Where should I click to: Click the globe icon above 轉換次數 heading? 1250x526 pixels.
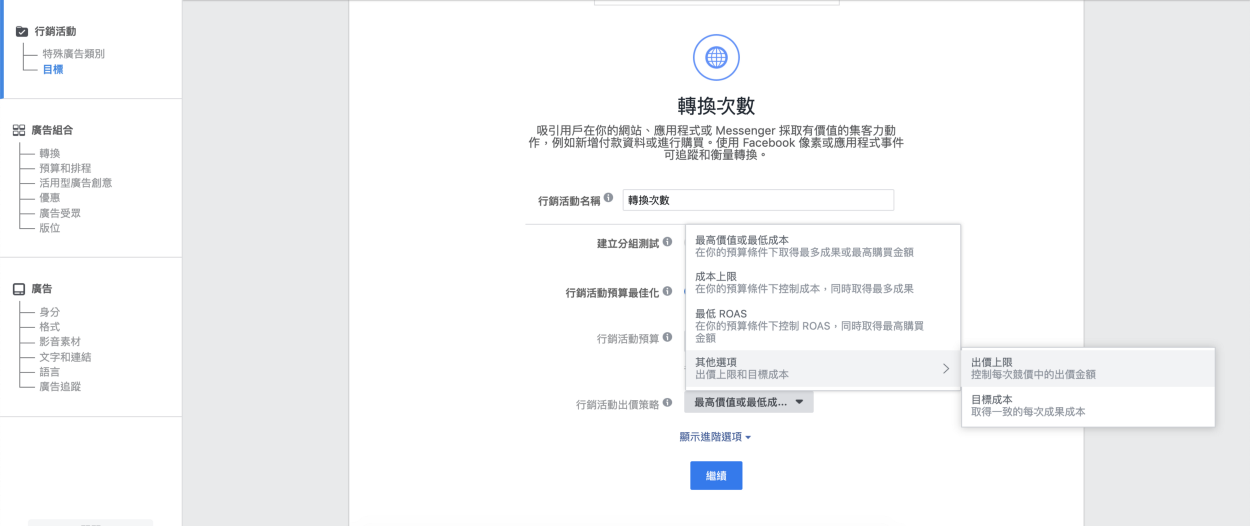716,58
